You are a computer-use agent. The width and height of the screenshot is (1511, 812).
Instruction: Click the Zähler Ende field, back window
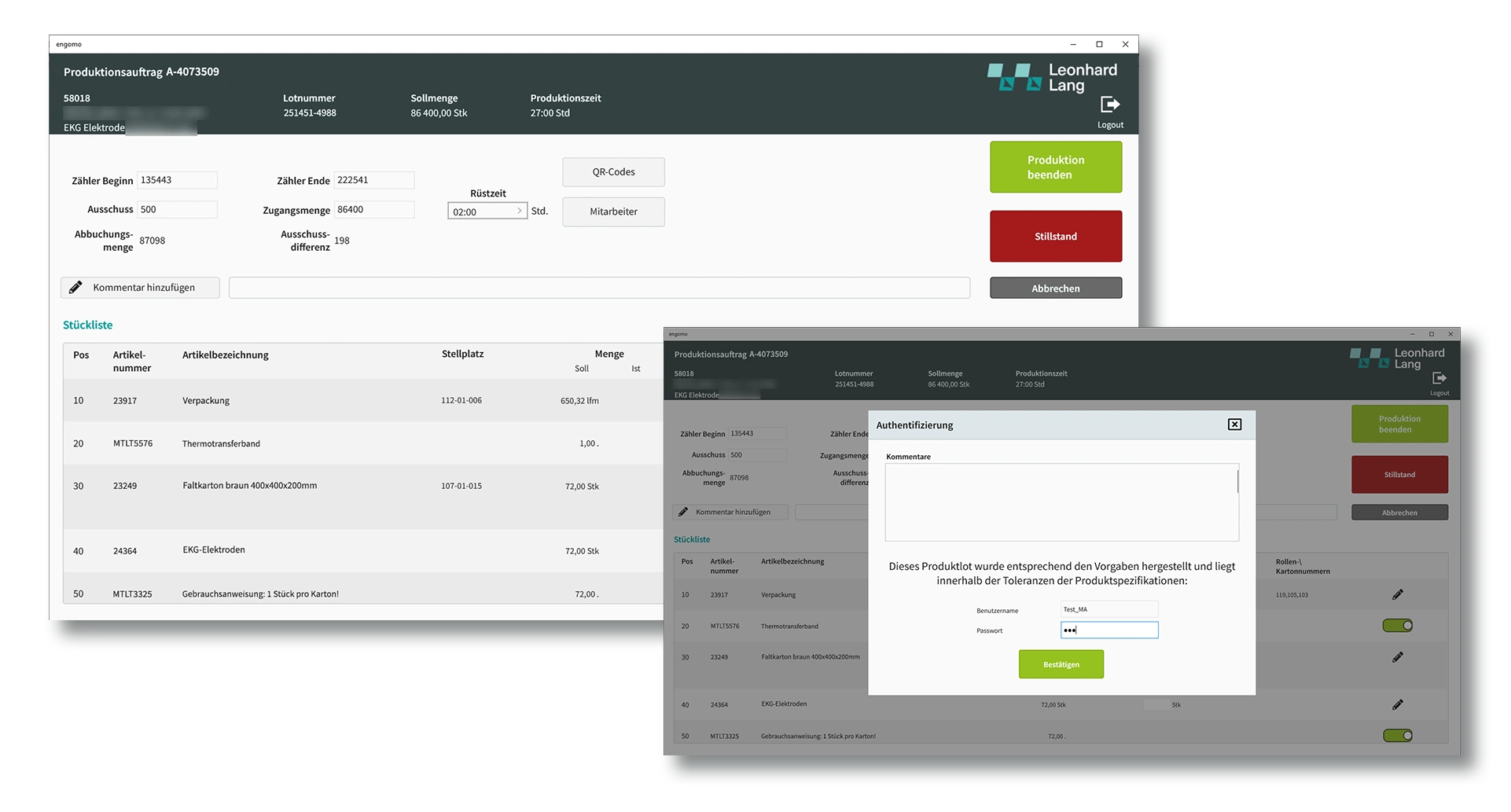point(374,180)
